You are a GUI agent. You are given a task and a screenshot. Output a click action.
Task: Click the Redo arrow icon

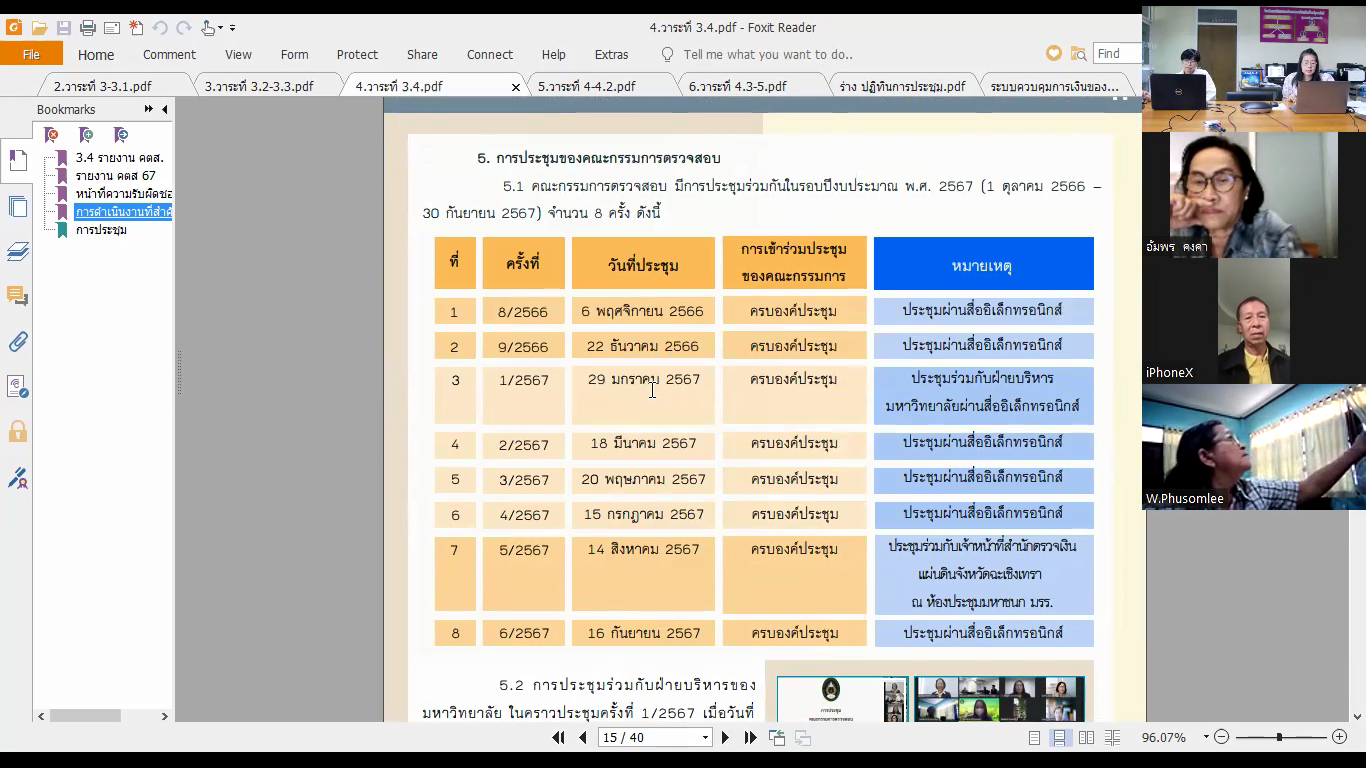coord(184,28)
